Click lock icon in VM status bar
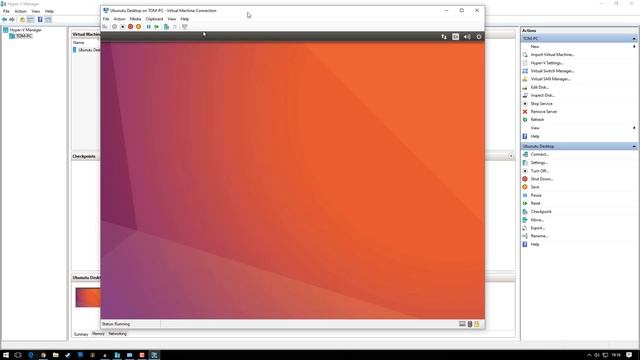The width and height of the screenshot is (640, 360). point(477,324)
